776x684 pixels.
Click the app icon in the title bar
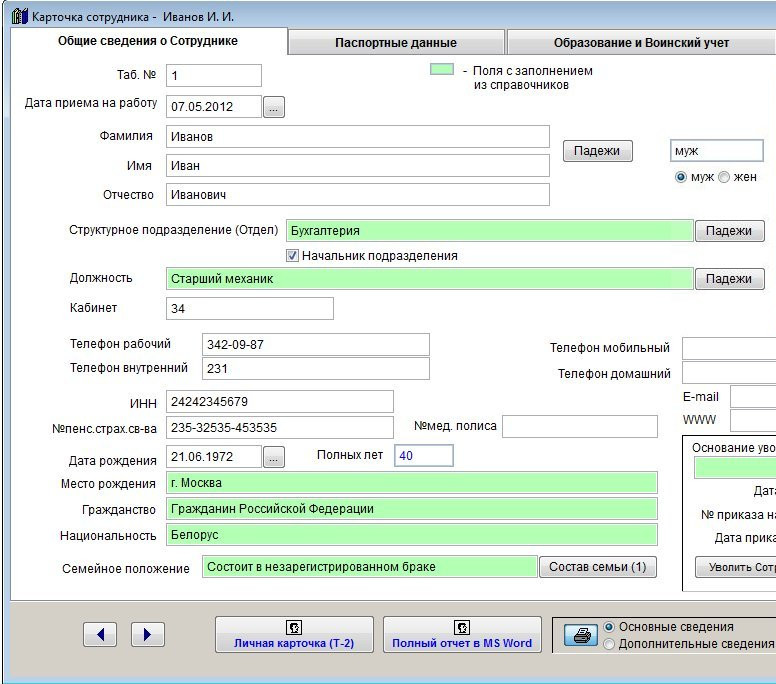19,16
